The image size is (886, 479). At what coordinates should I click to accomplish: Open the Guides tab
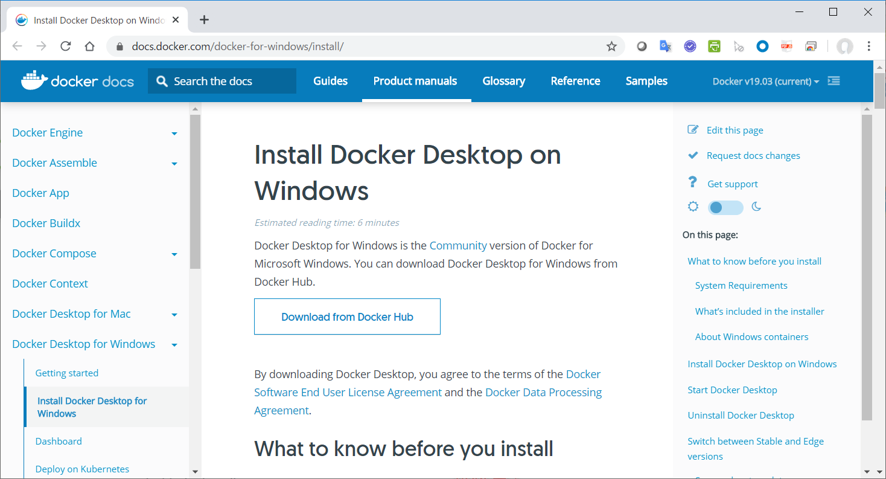[331, 81]
